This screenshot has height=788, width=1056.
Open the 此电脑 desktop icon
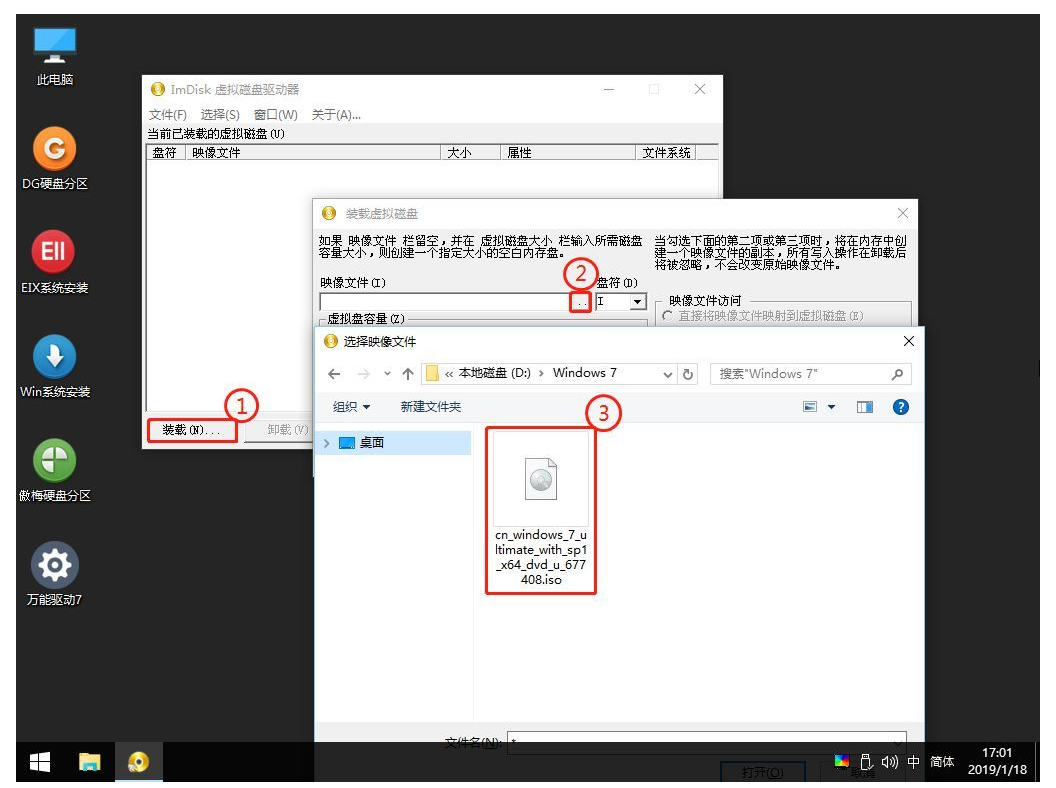pyautogui.click(x=55, y=57)
